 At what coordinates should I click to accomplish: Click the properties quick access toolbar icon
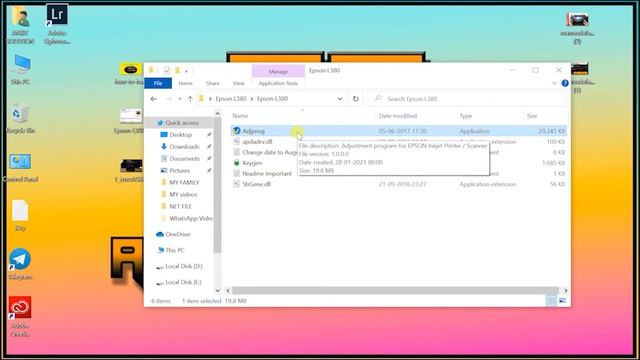tap(167, 71)
